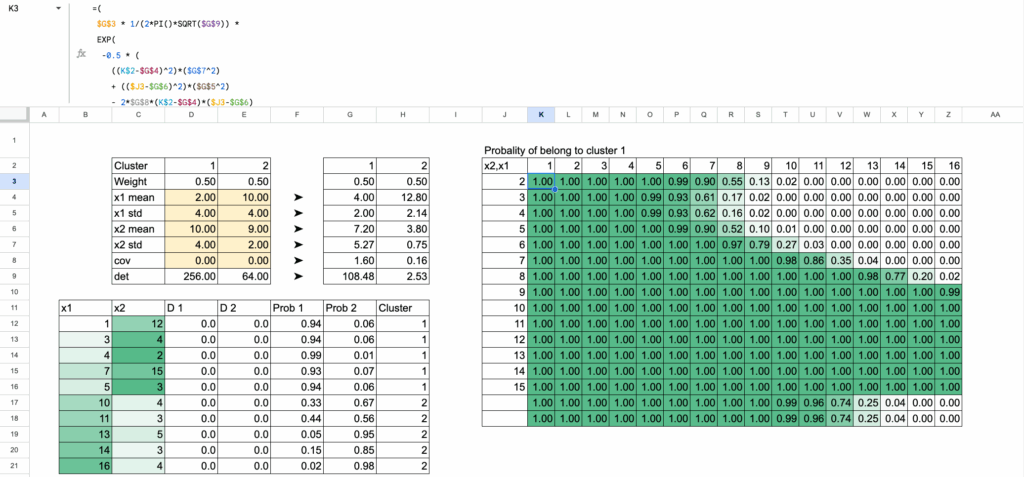Select column AA header
Image resolution: width=1024 pixels, height=477 pixels.
tap(994, 115)
